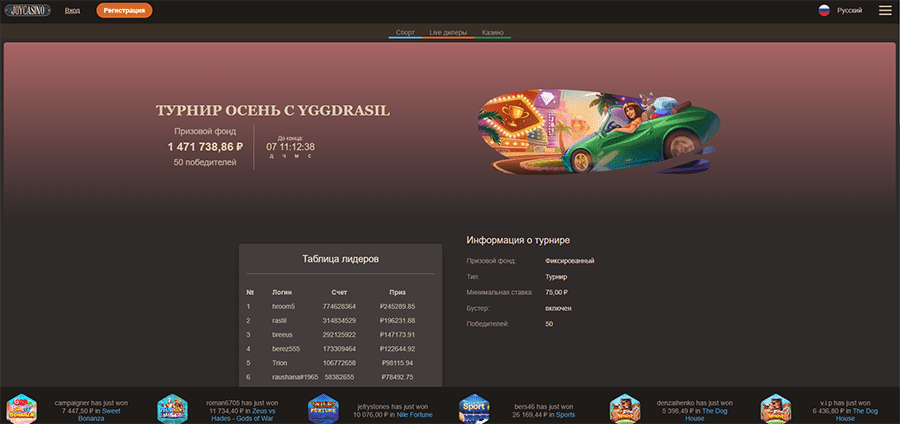Open the Русский language dropdown

point(849,10)
